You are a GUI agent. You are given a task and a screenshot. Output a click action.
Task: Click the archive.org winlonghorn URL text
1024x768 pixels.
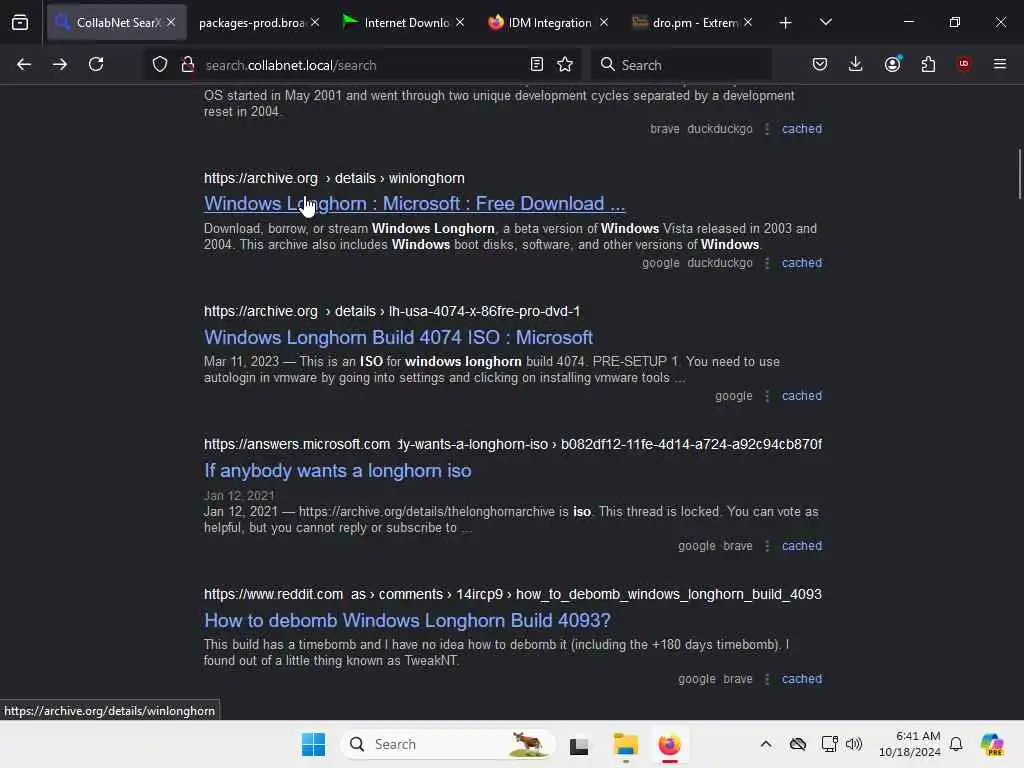click(x=334, y=178)
